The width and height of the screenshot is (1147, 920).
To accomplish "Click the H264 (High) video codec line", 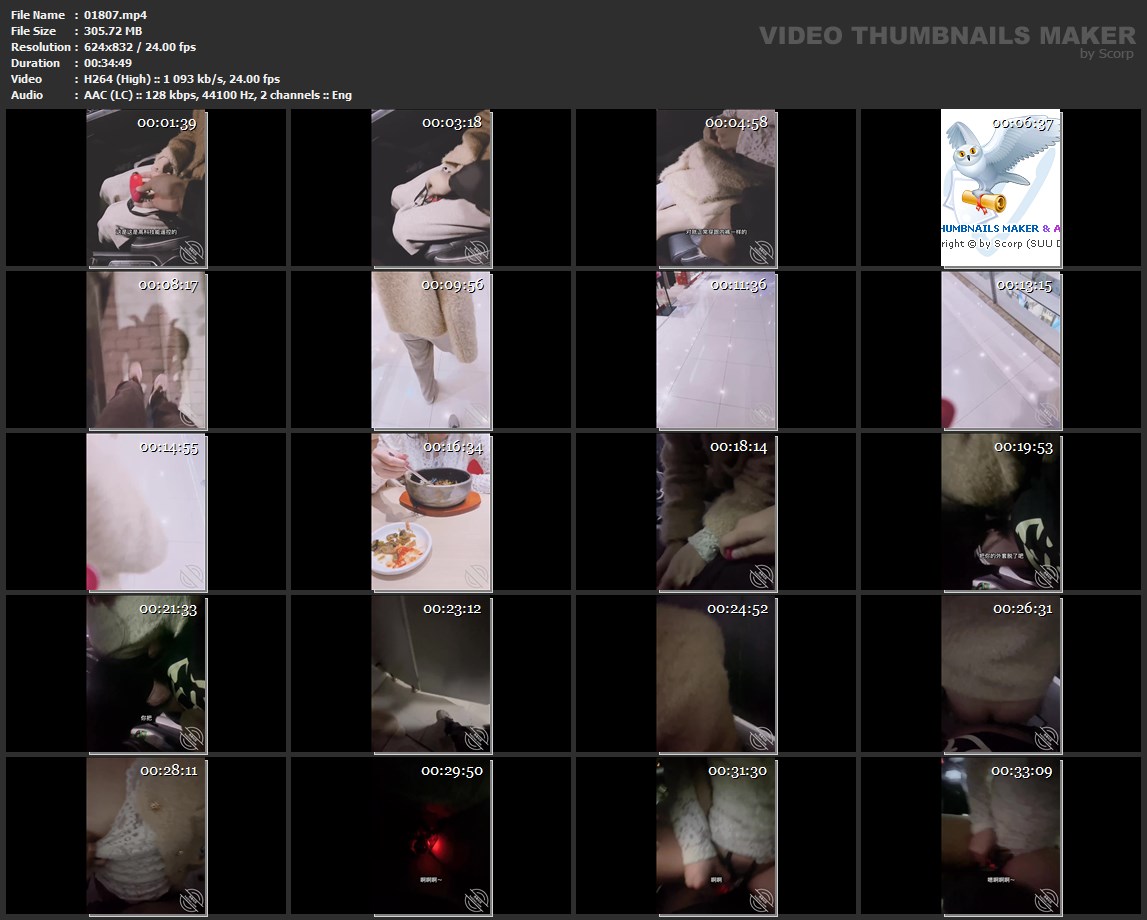I will click(182, 79).
